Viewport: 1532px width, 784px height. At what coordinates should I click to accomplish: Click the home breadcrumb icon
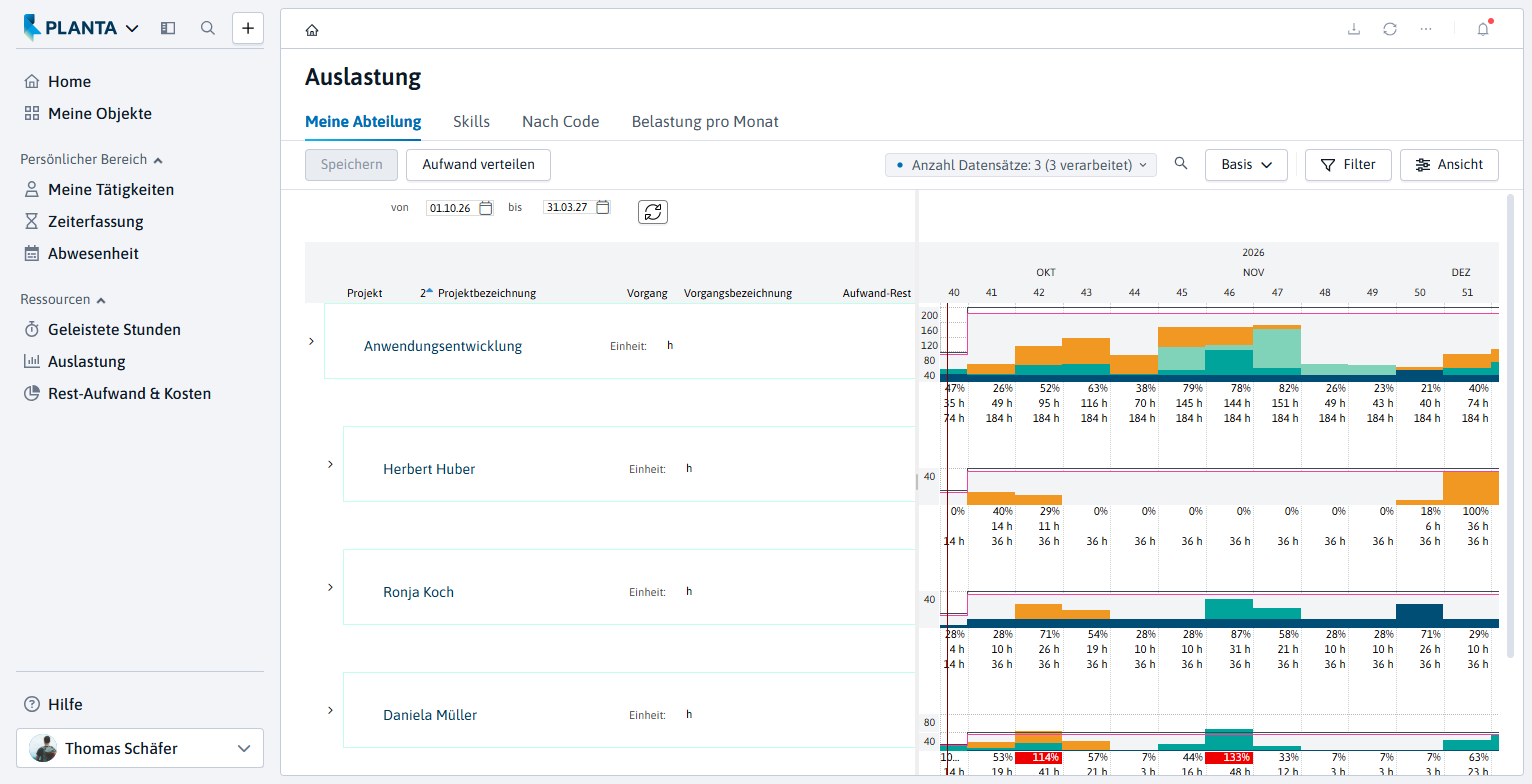(x=312, y=30)
